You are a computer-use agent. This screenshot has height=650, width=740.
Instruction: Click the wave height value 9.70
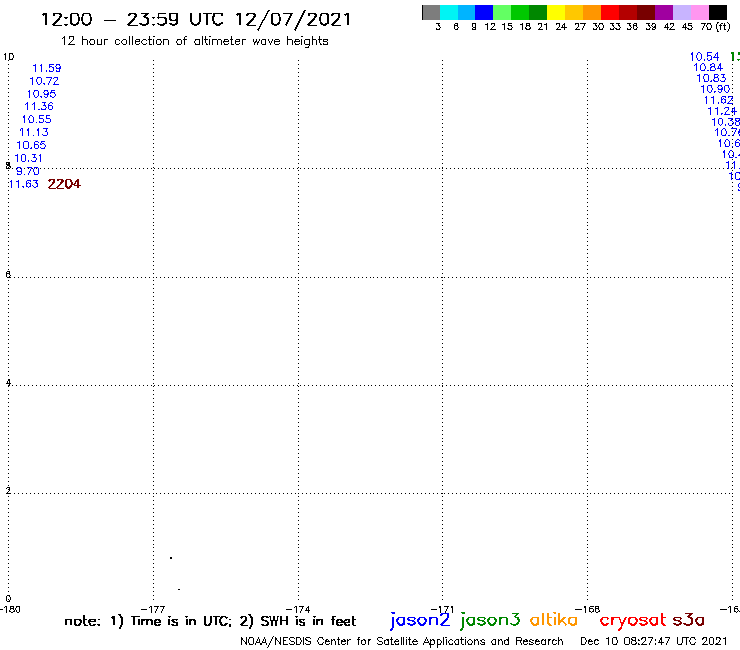click(x=27, y=171)
